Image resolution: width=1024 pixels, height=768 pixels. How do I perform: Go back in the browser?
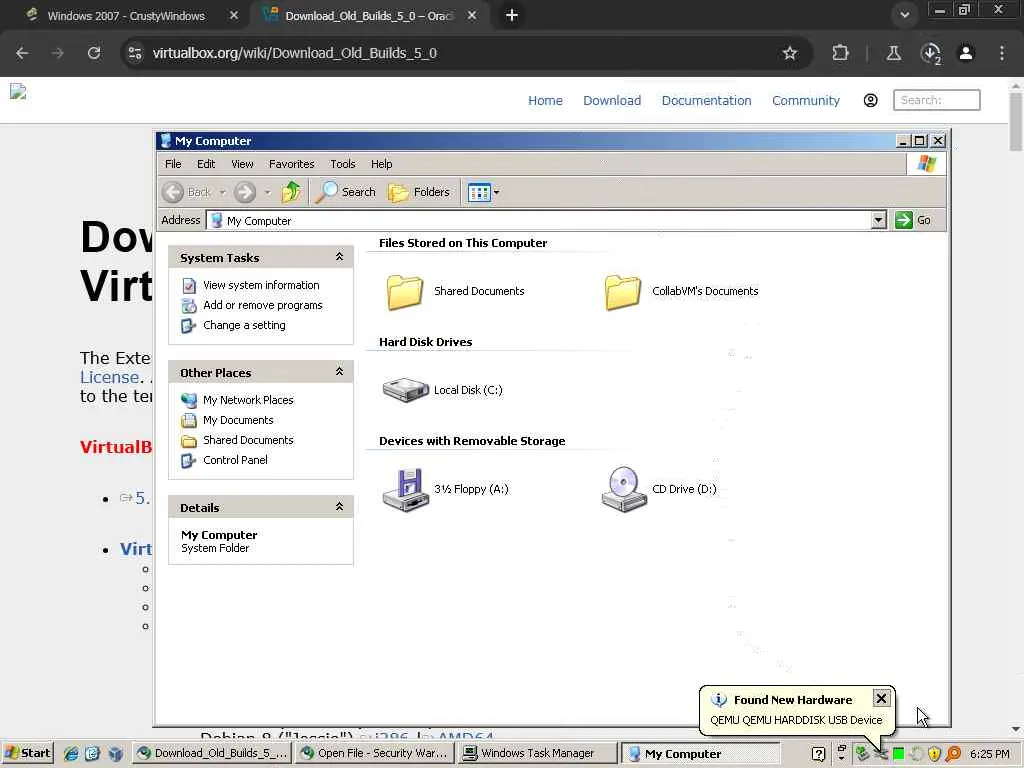[x=22, y=53]
